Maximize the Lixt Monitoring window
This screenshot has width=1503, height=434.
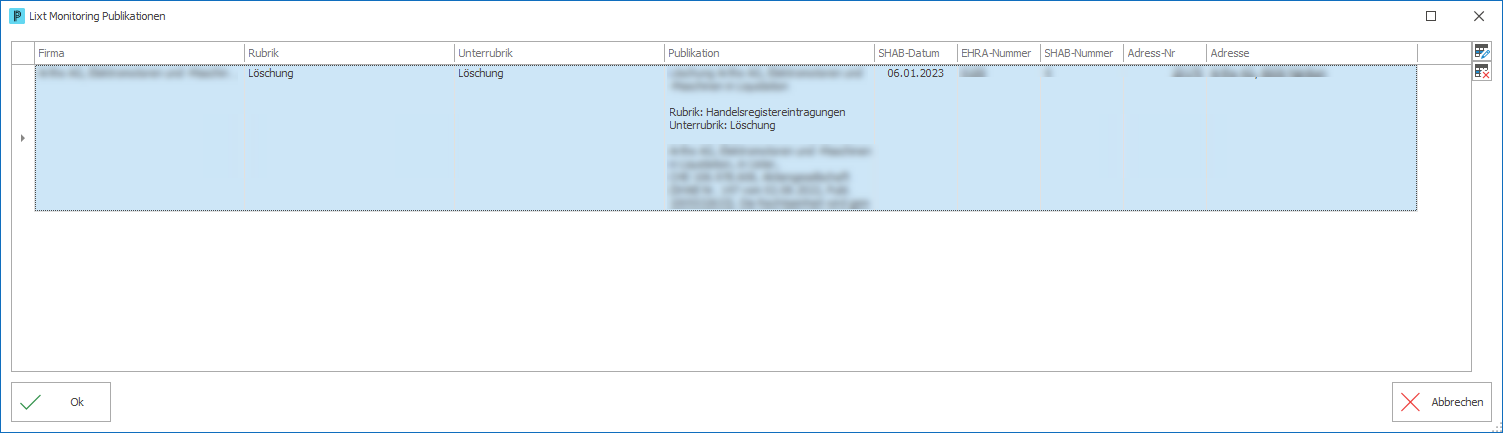[x=1431, y=16]
